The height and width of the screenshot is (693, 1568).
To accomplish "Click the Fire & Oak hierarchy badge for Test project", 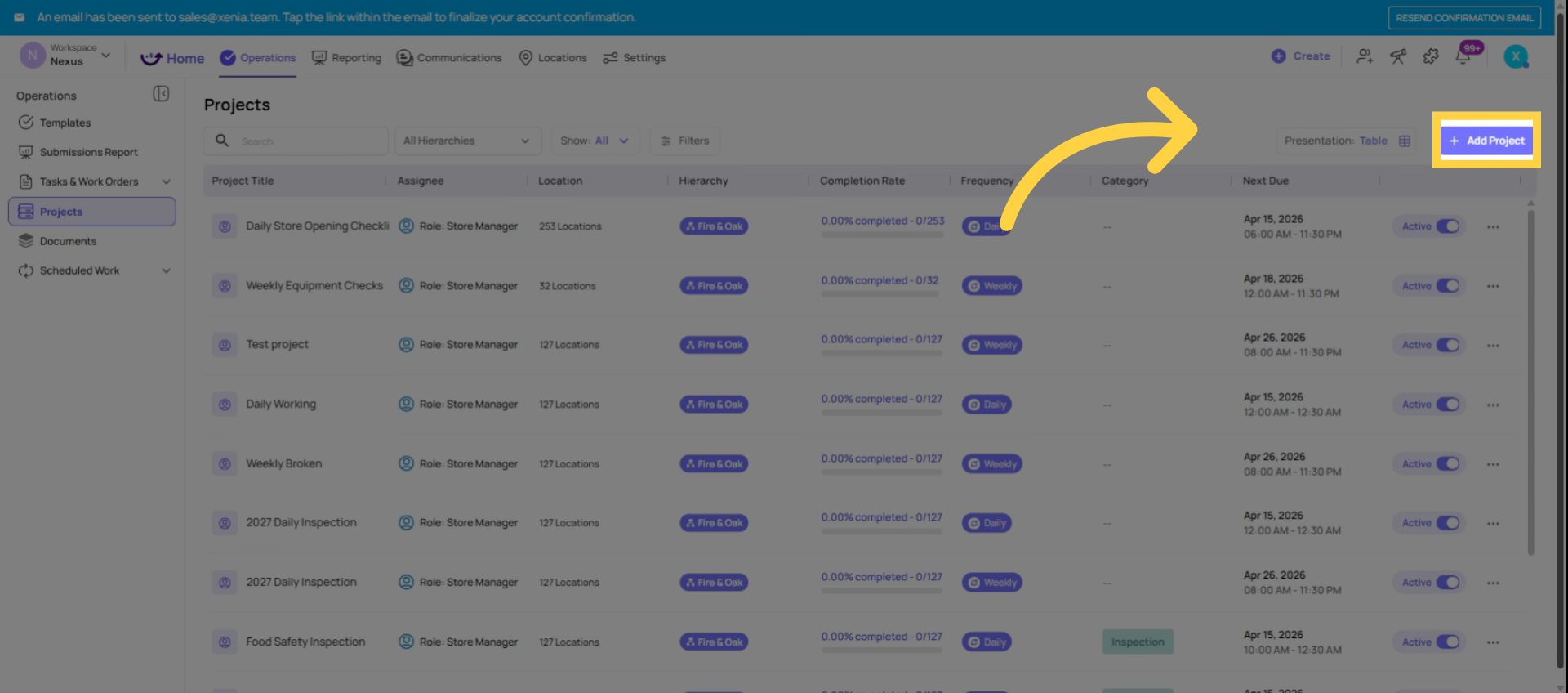I will click(714, 345).
